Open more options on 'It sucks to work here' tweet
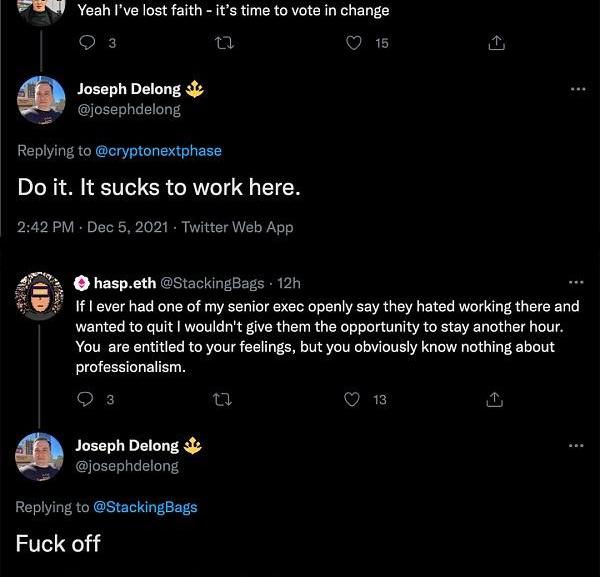This screenshot has height=577, width=600. pyautogui.click(x=578, y=89)
